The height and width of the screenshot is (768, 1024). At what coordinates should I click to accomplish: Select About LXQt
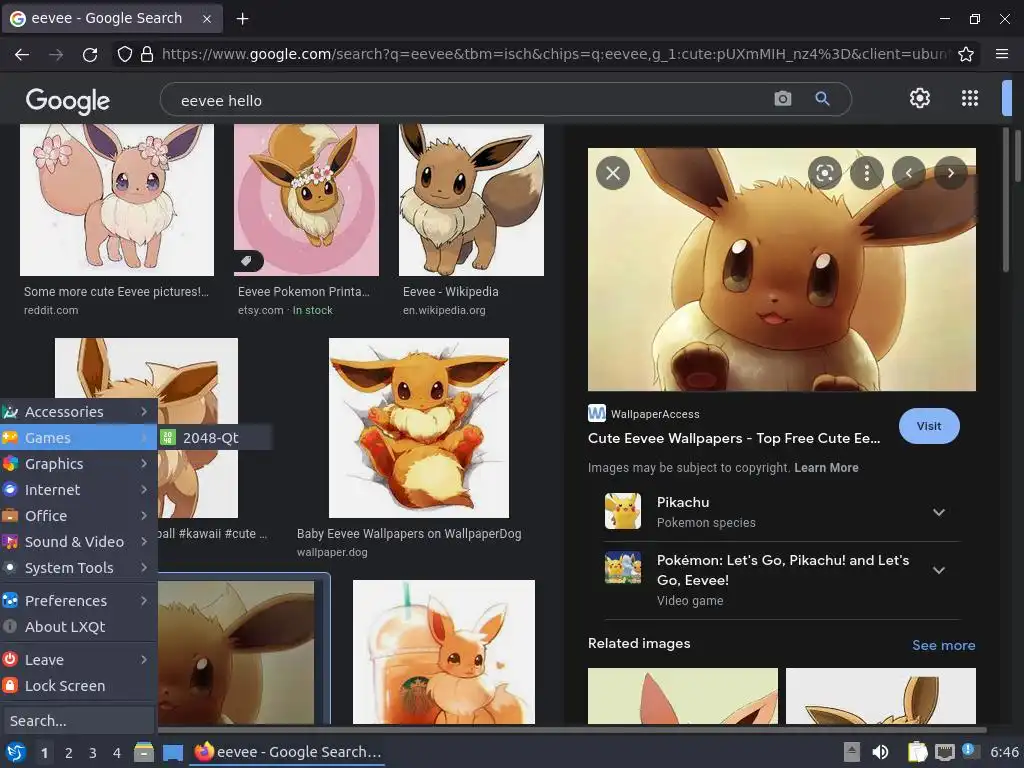pyautogui.click(x=78, y=627)
